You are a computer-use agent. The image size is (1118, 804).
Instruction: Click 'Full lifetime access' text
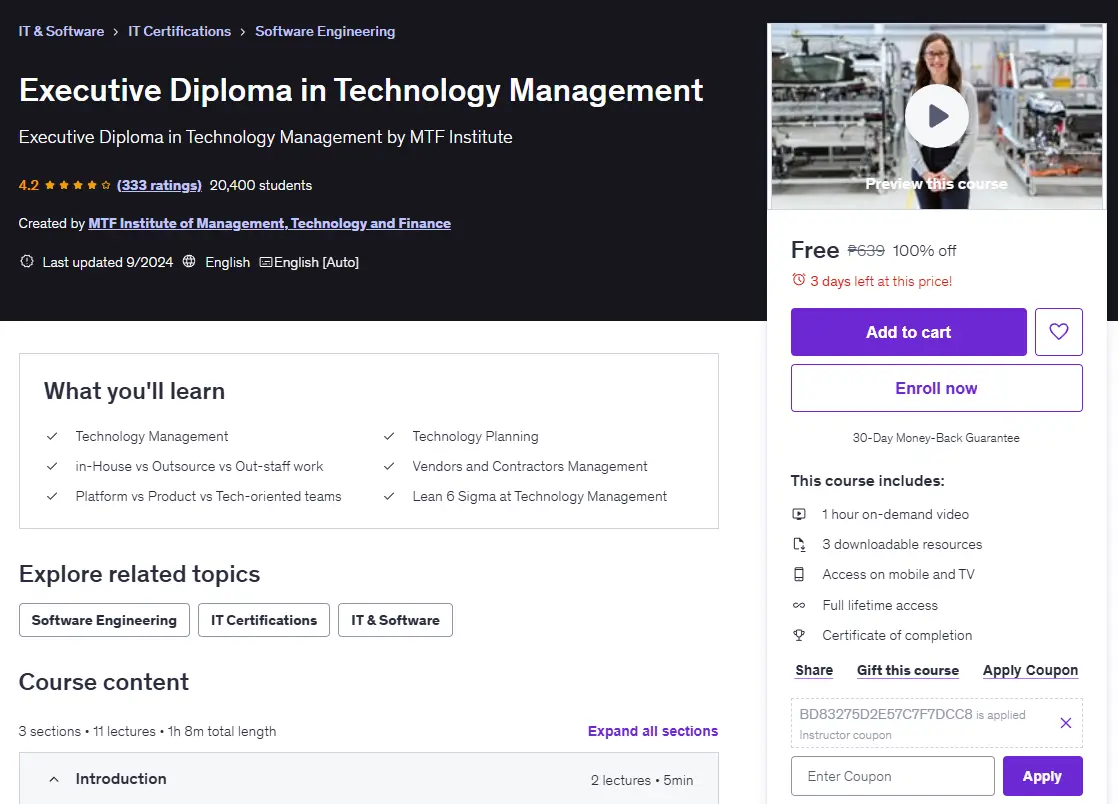[880, 605]
